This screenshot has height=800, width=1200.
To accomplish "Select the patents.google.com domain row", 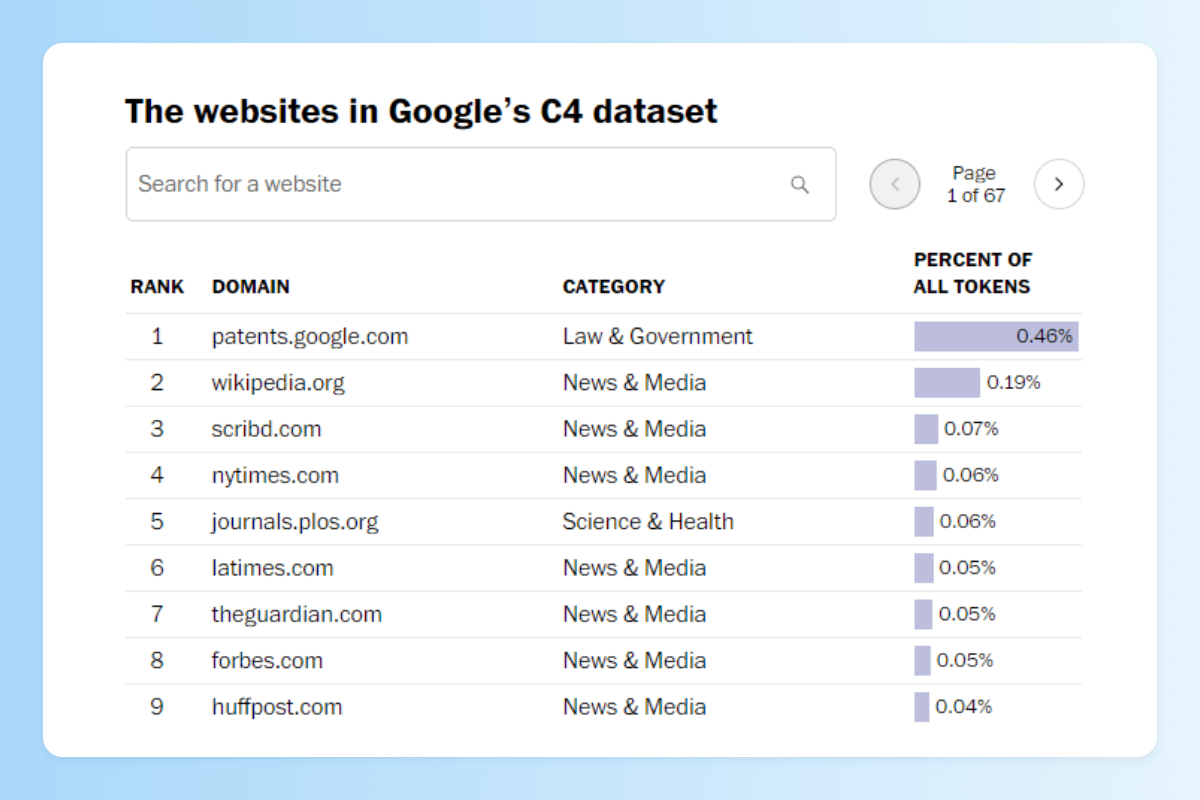I will [x=310, y=337].
